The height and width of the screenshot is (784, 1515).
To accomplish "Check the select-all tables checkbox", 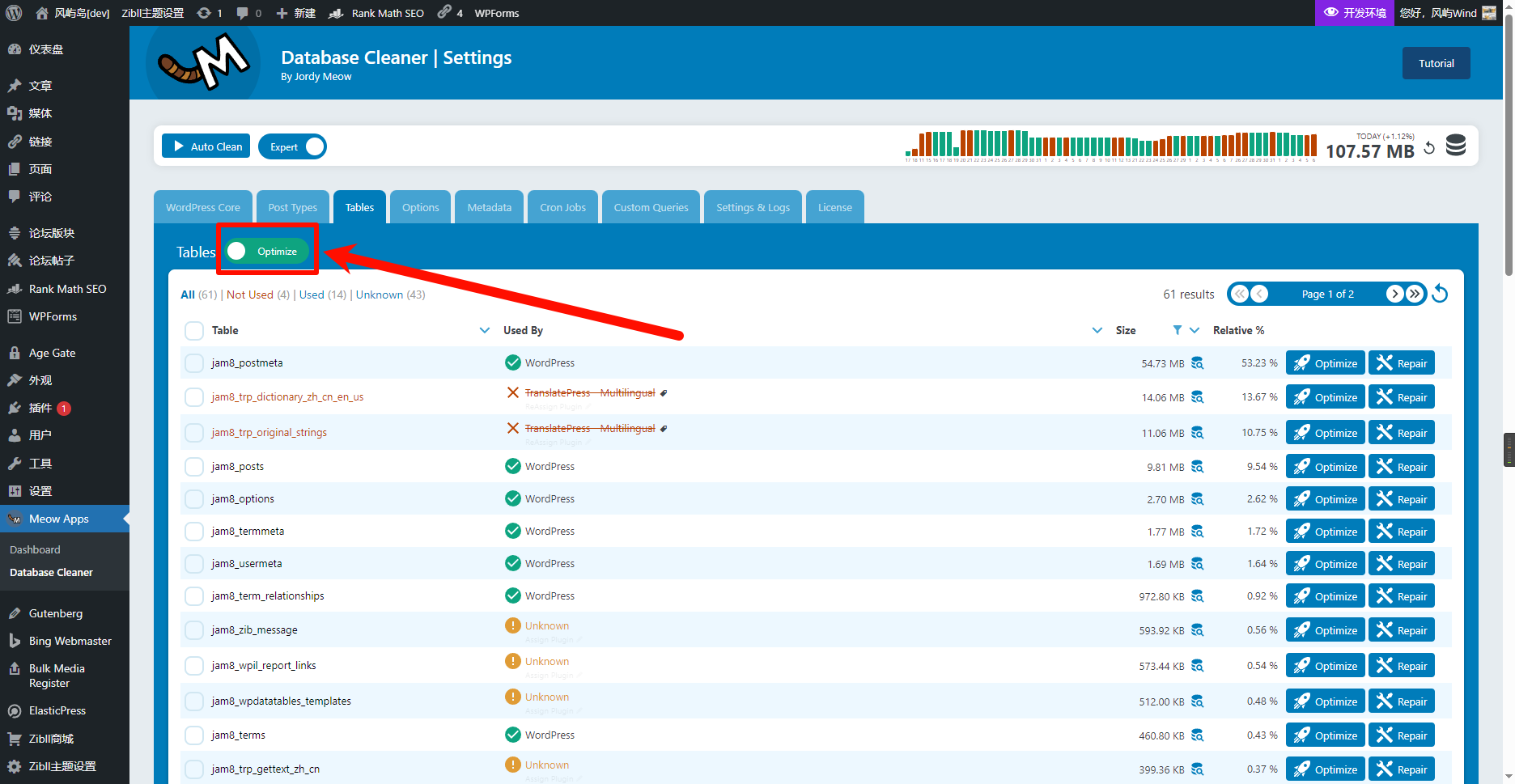I will coord(194,330).
